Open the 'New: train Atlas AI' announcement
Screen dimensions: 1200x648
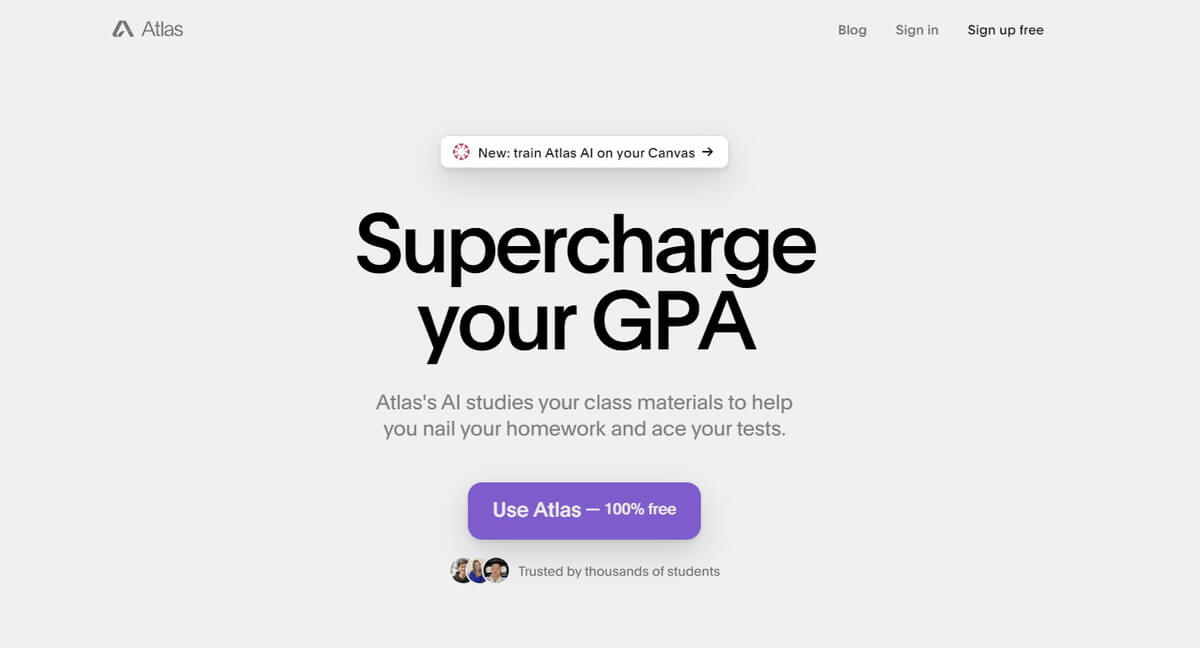coord(586,153)
